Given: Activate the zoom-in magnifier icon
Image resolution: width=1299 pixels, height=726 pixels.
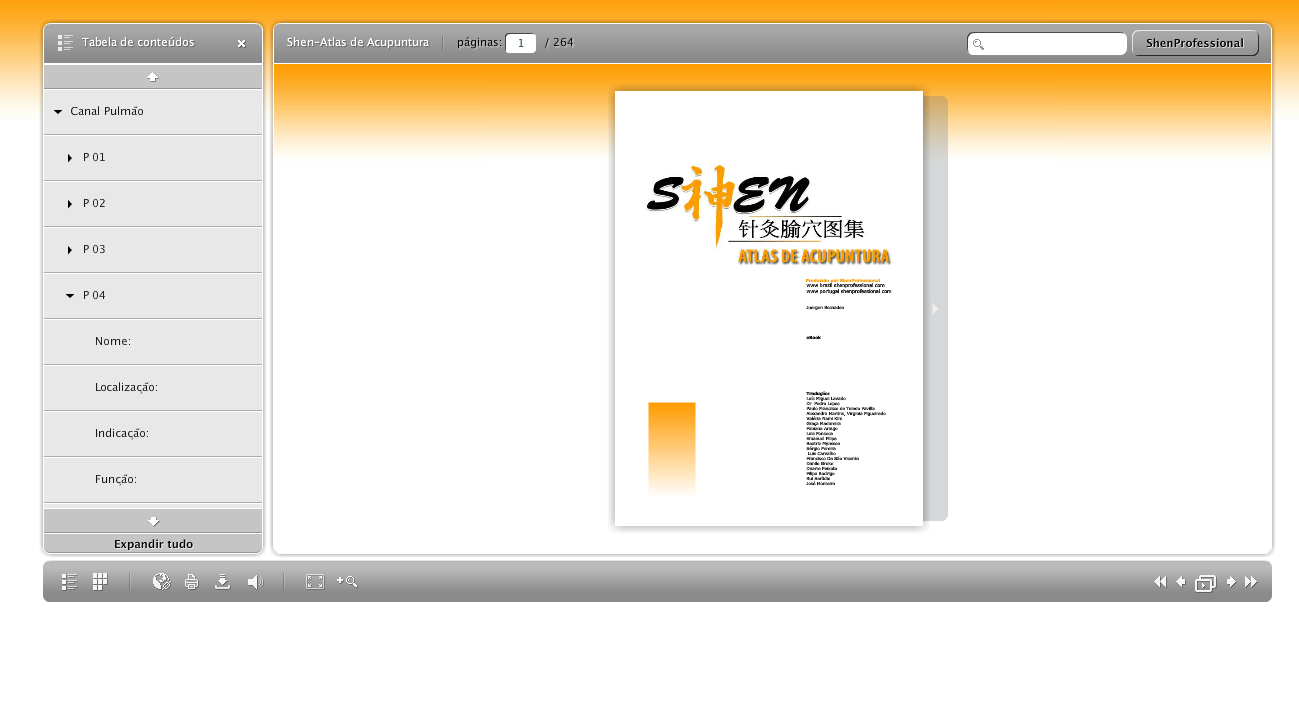Looking at the screenshot, I should 347,581.
